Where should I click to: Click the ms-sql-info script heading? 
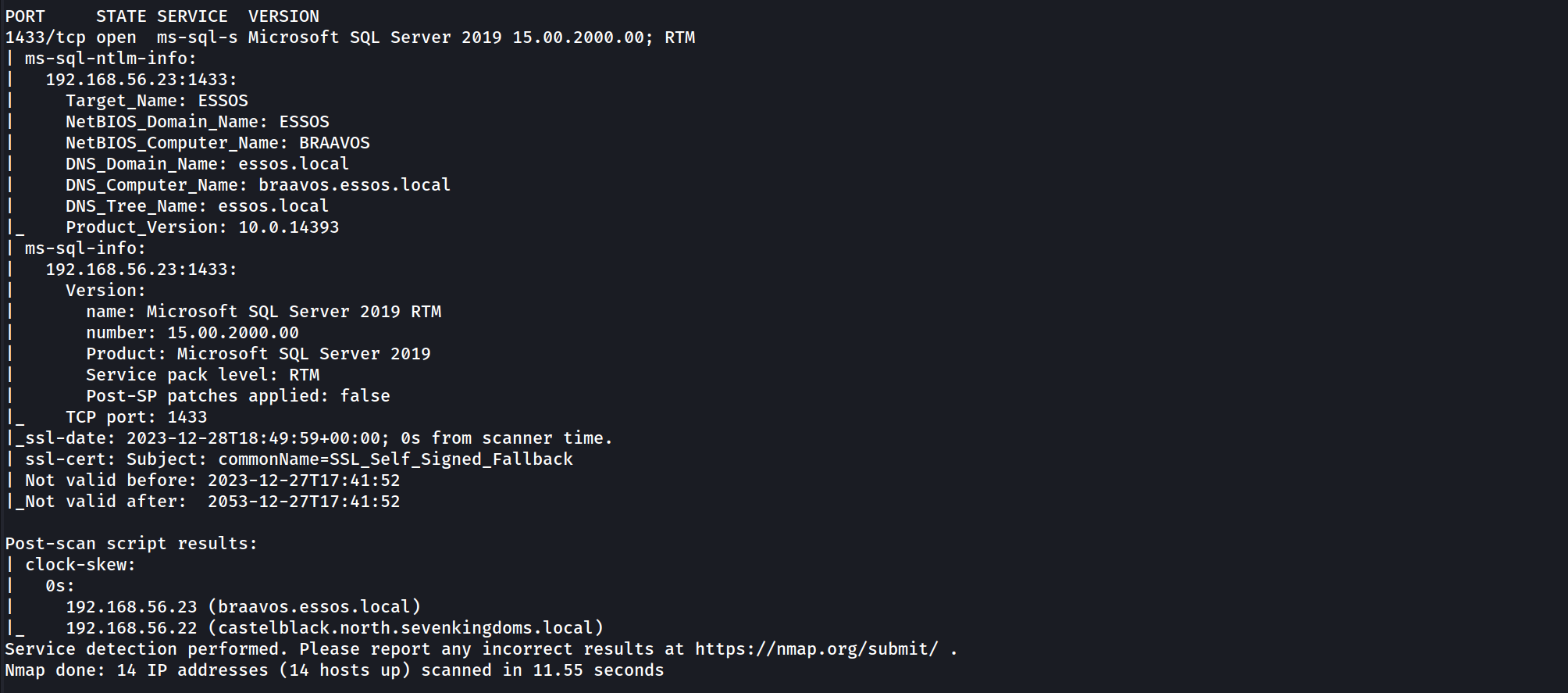pyautogui.click(x=85, y=248)
